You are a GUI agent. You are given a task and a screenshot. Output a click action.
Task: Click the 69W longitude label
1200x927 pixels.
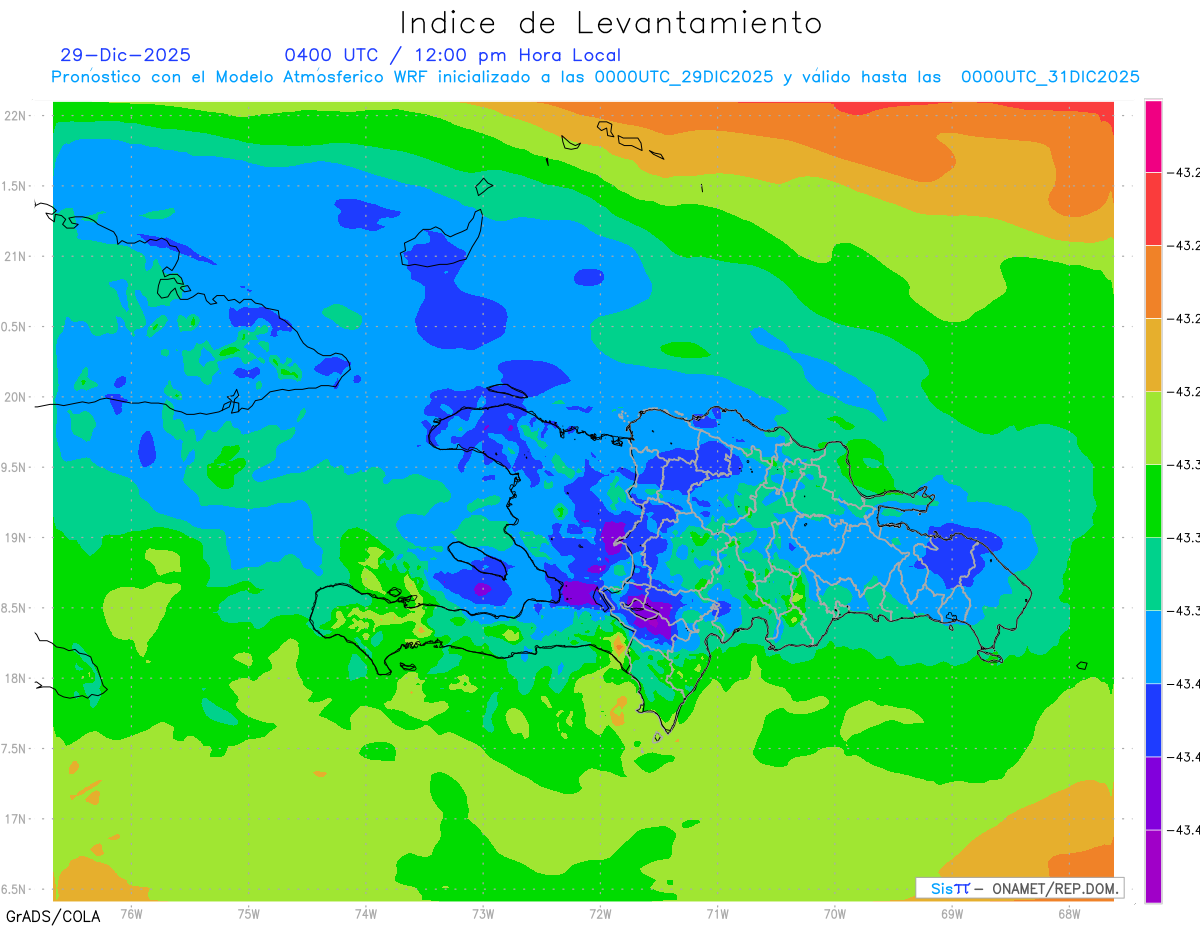(952, 913)
